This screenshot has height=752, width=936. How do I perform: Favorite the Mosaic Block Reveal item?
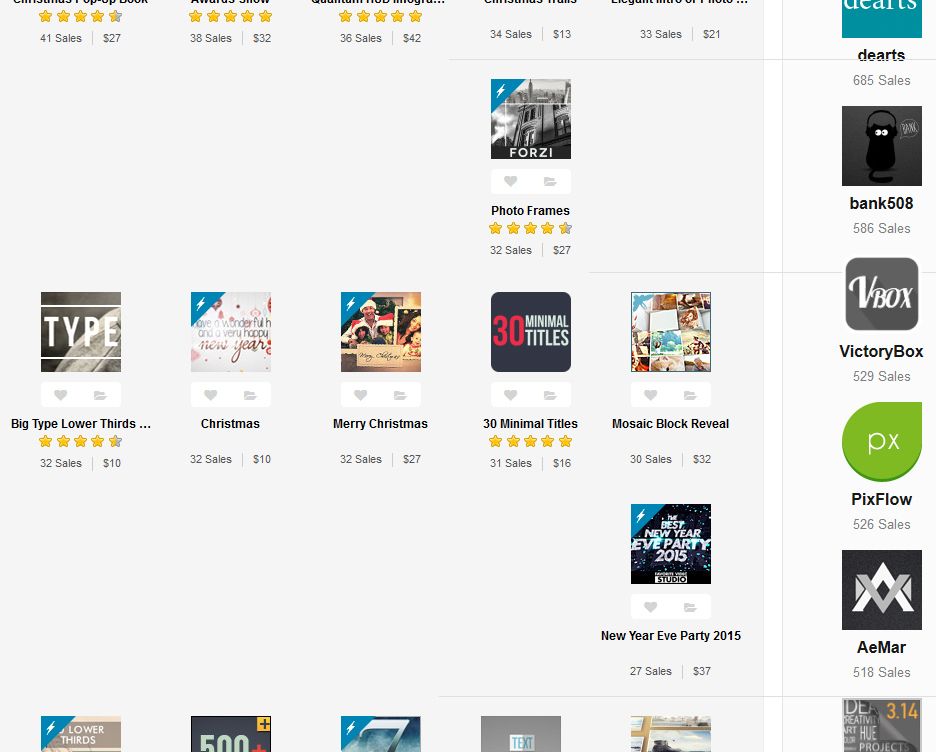651,395
